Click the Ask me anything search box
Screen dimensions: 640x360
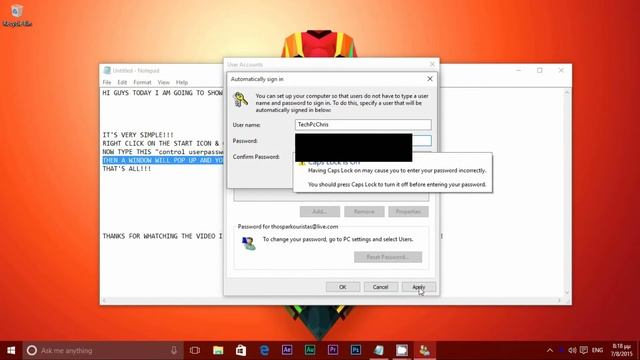click(x=103, y=350)
